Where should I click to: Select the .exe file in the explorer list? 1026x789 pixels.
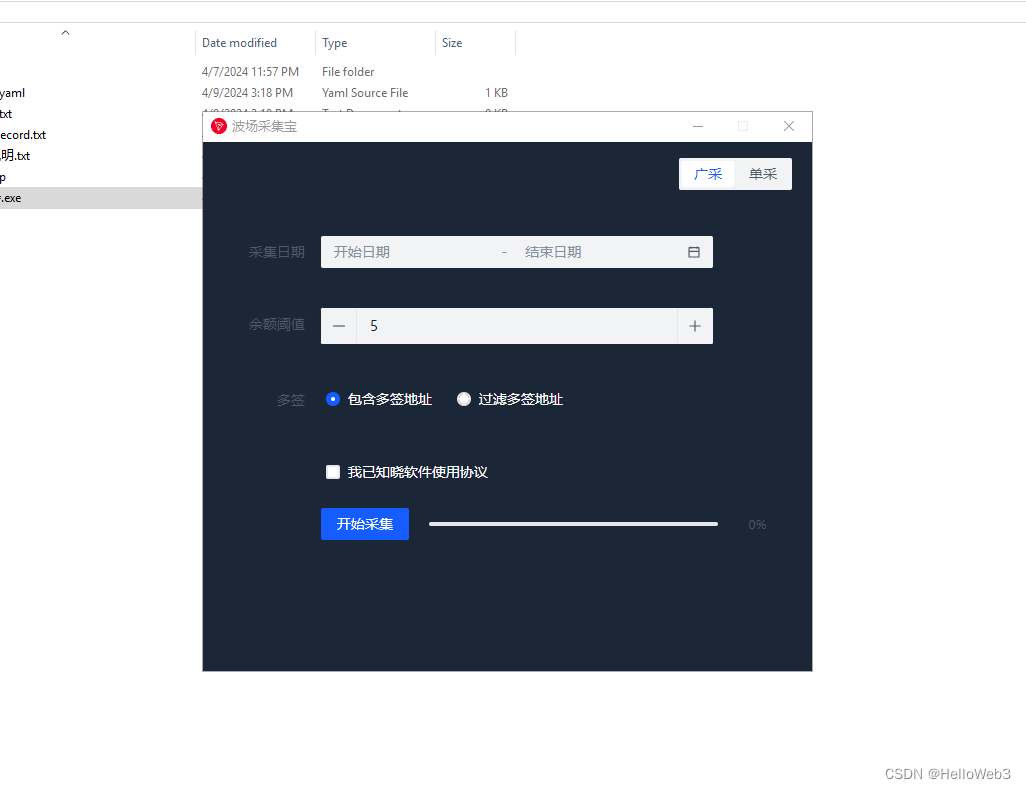point(12,197)
